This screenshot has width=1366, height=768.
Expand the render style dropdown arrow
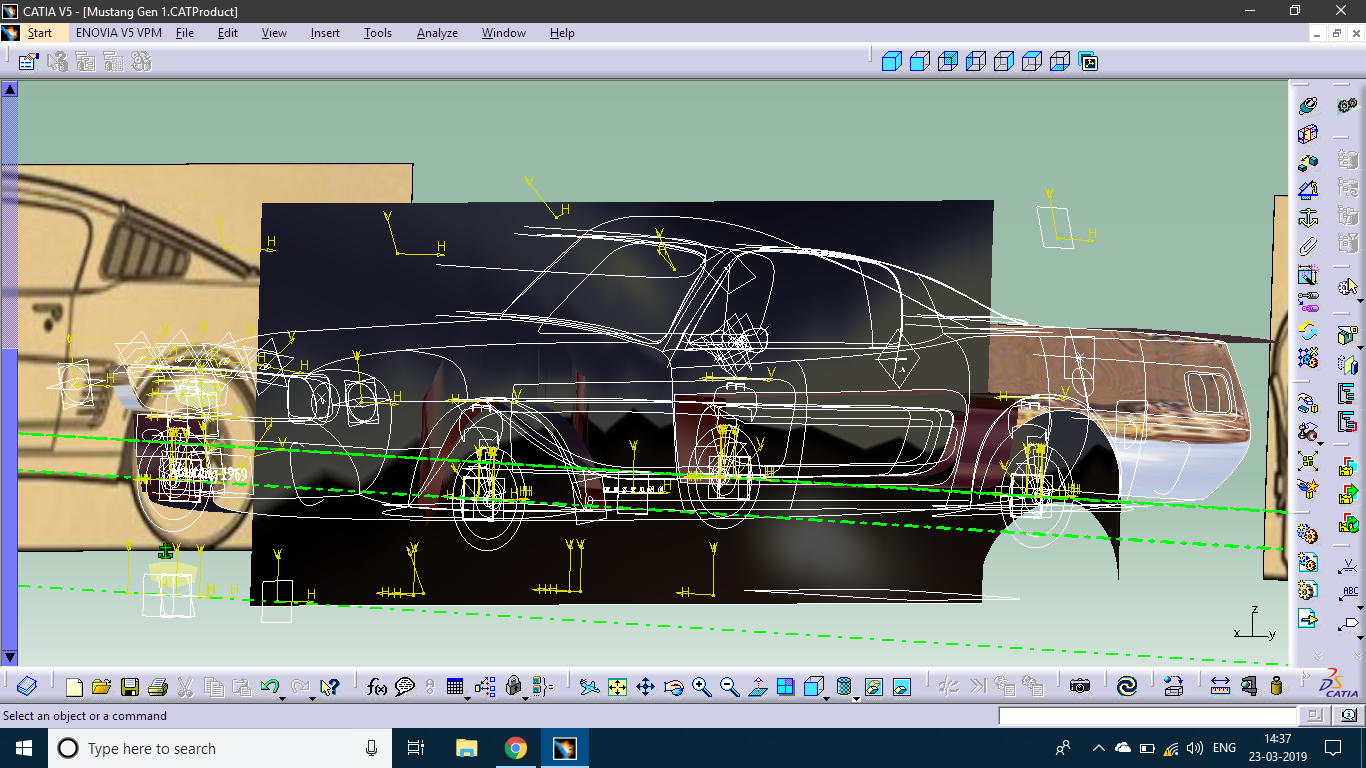tap(857, 697)
